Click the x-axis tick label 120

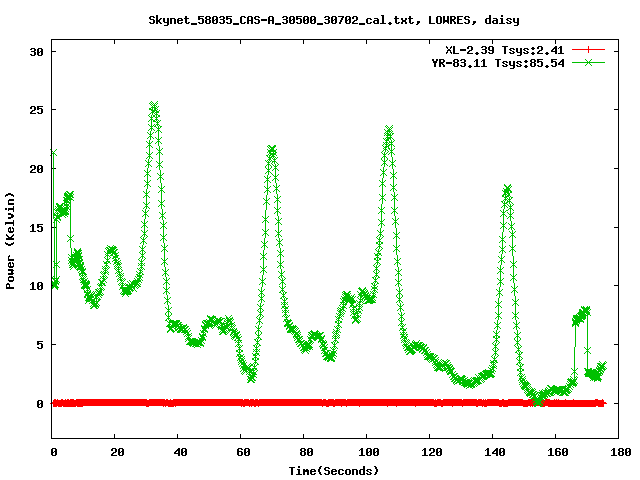pyautogui.click(x=432, y=452)
